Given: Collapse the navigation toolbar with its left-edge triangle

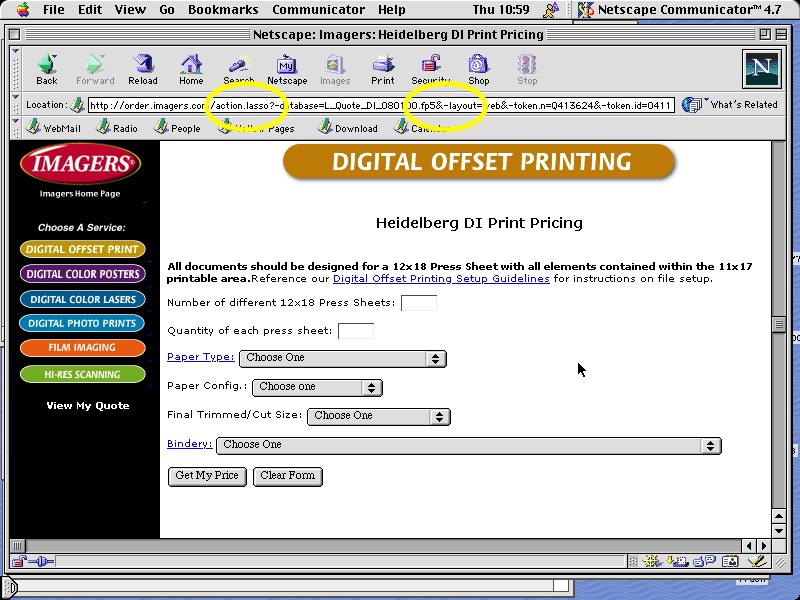Looking at the screenshot, I should coord(15,51).
